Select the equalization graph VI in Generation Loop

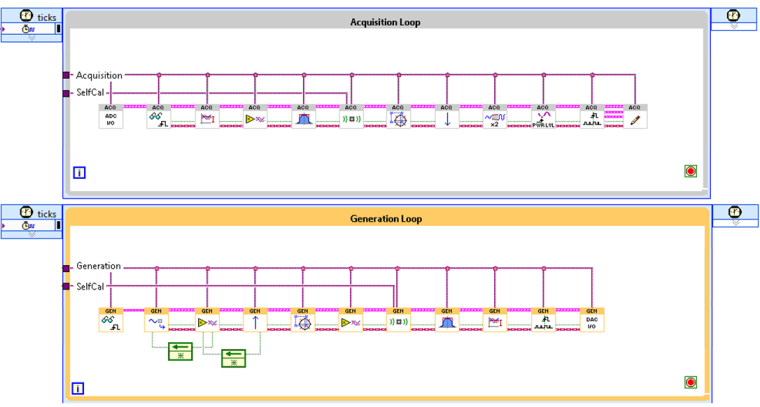495,320
